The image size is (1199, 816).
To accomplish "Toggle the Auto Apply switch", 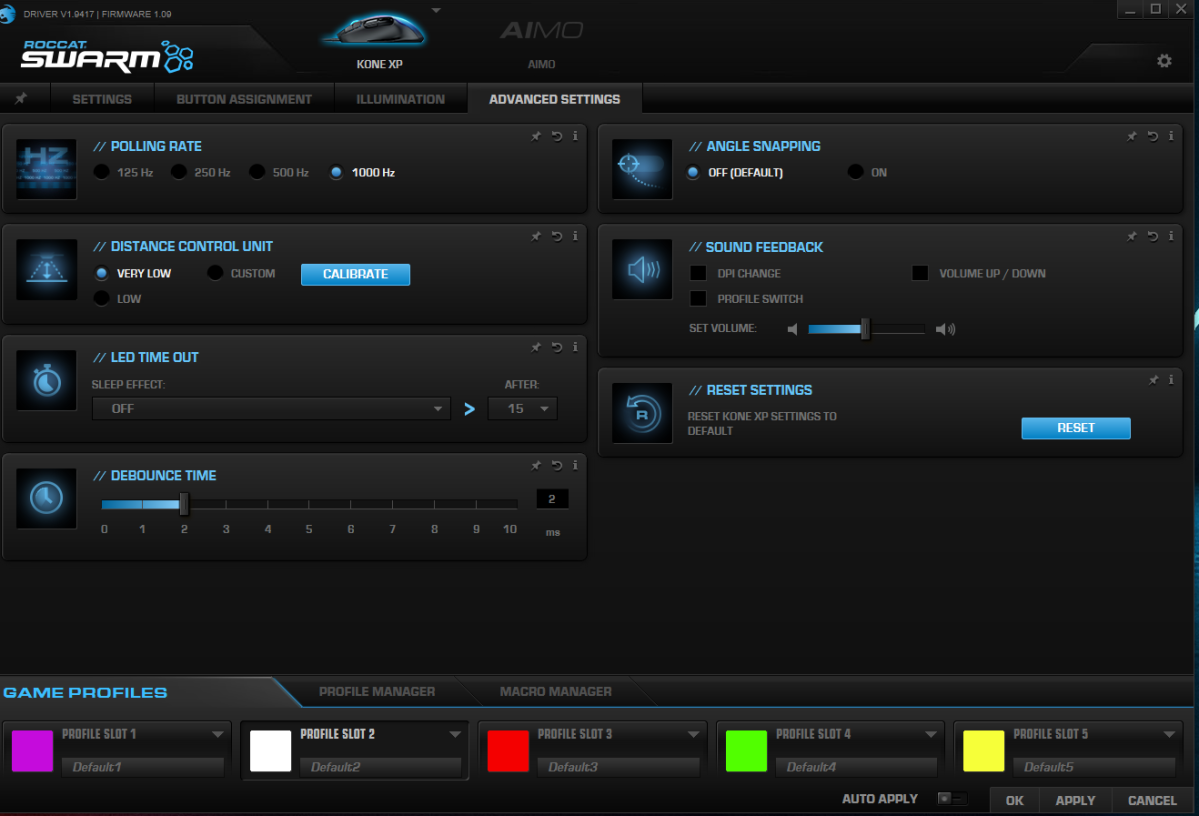I will point(952,798).
